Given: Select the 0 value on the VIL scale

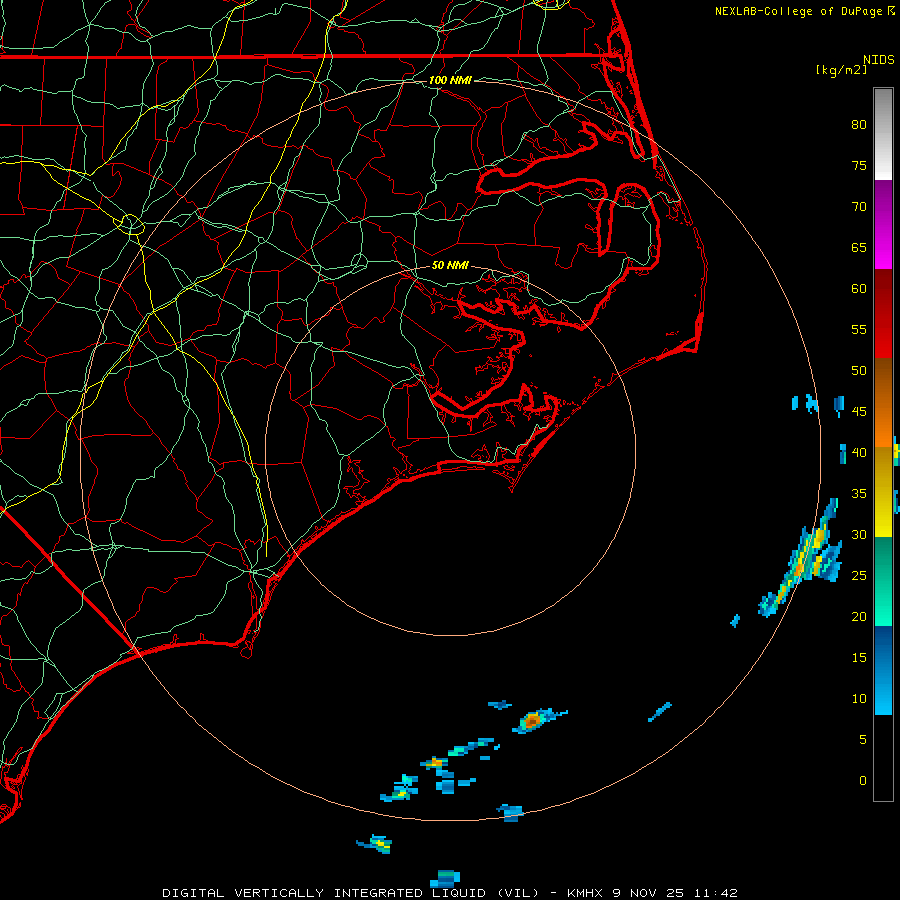Looking at the screenshot, I should click(x=863, y=781).
